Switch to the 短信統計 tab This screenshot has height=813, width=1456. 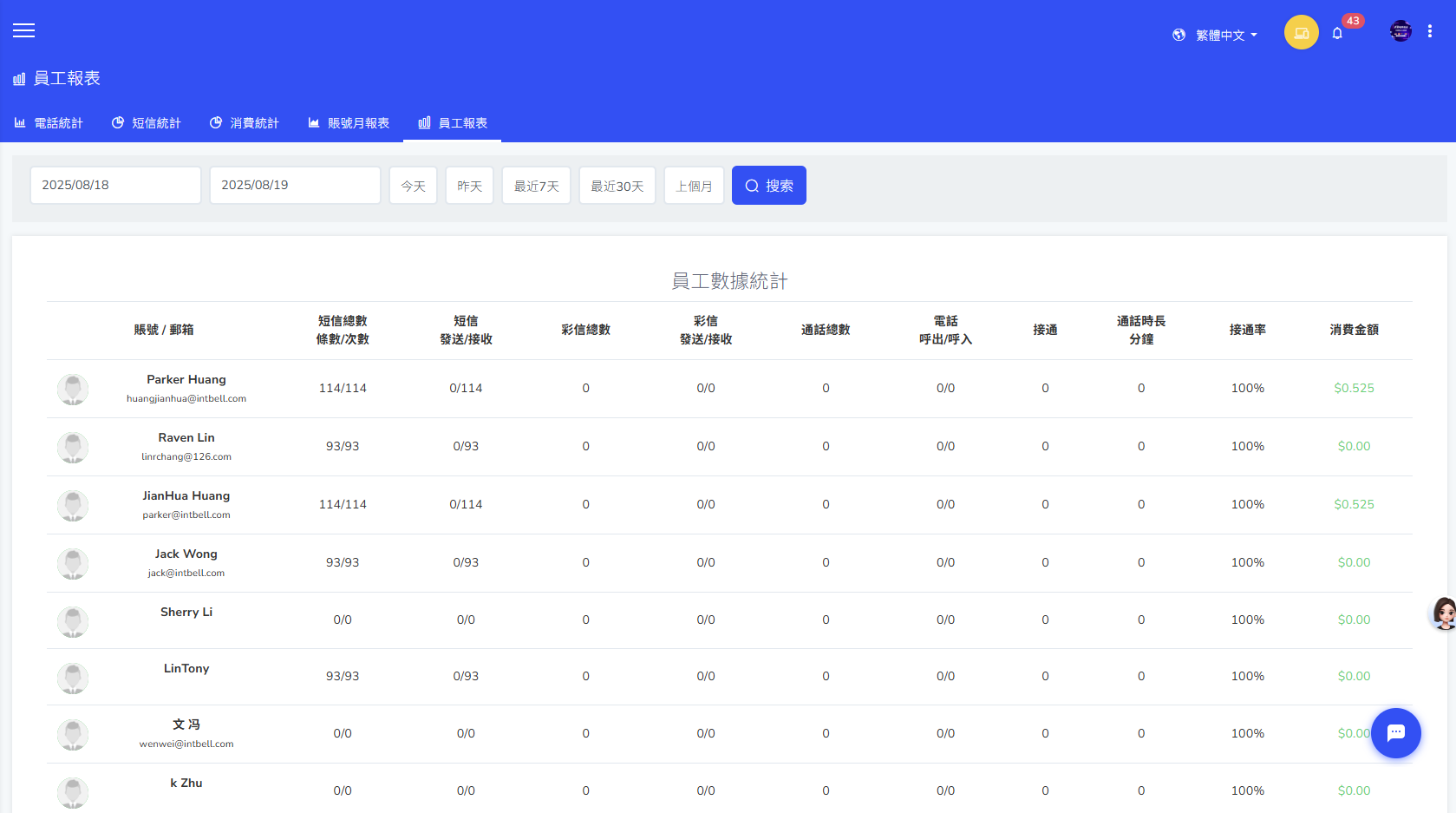(147, 123)
